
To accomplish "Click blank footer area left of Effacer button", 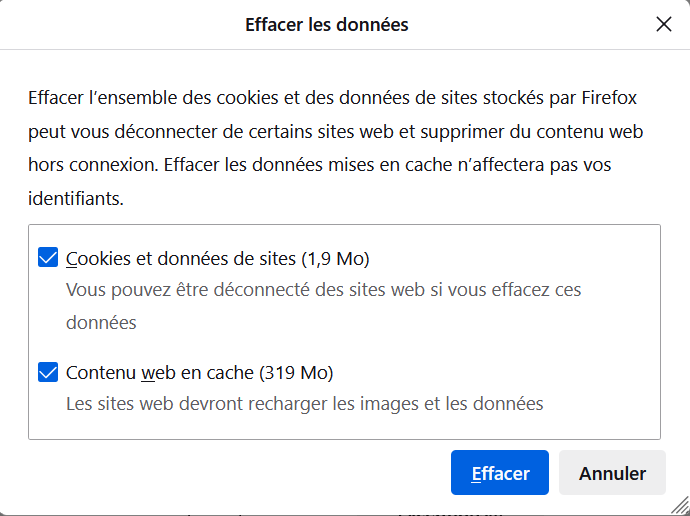I will click(230, 473).
